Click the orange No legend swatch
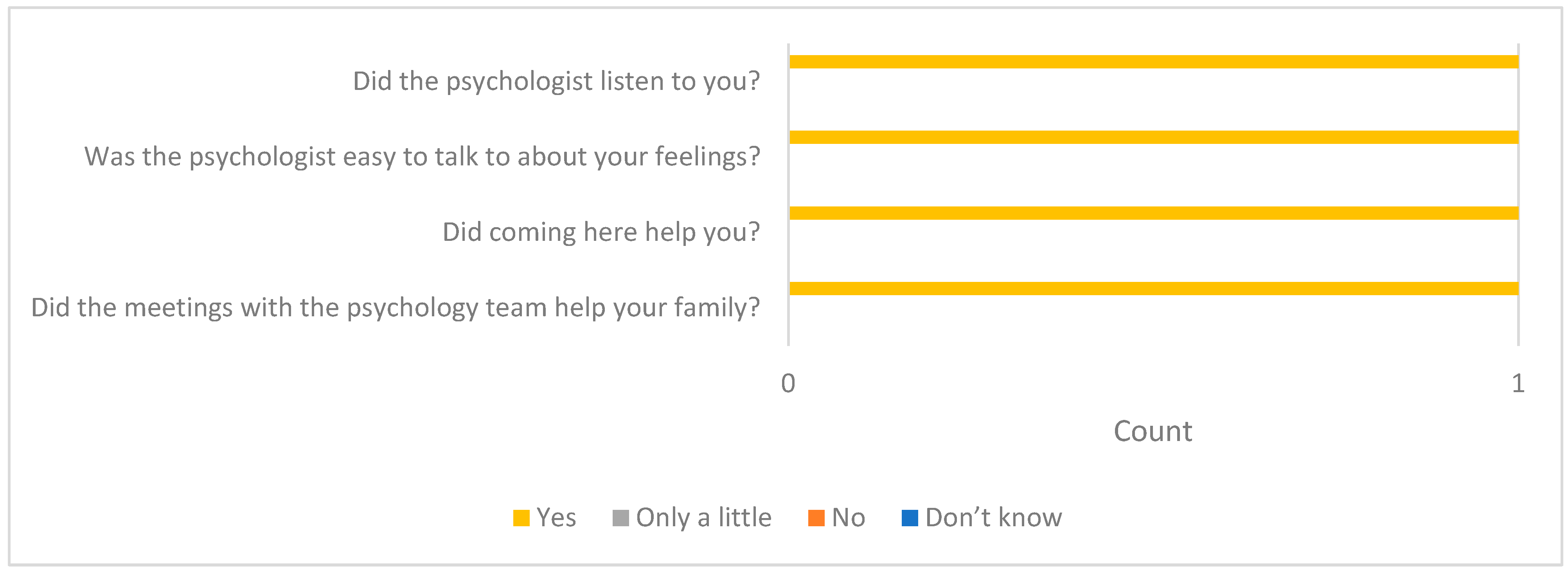This screenshot has width=1568, height=572. tap(816, 518)
